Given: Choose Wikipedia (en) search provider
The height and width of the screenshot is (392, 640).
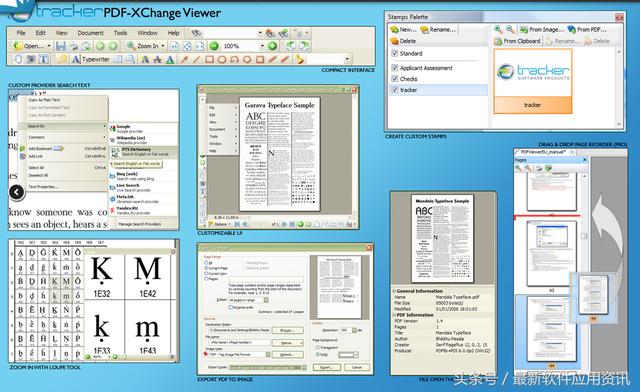Looking at the screenshot, I should [x=144, y=140].
